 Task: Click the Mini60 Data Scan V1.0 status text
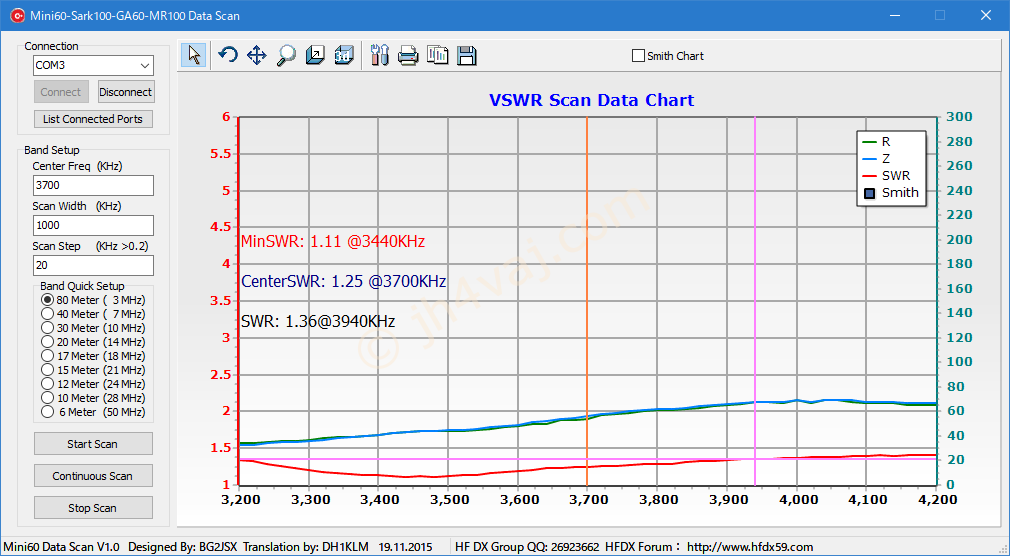point(61,547)
